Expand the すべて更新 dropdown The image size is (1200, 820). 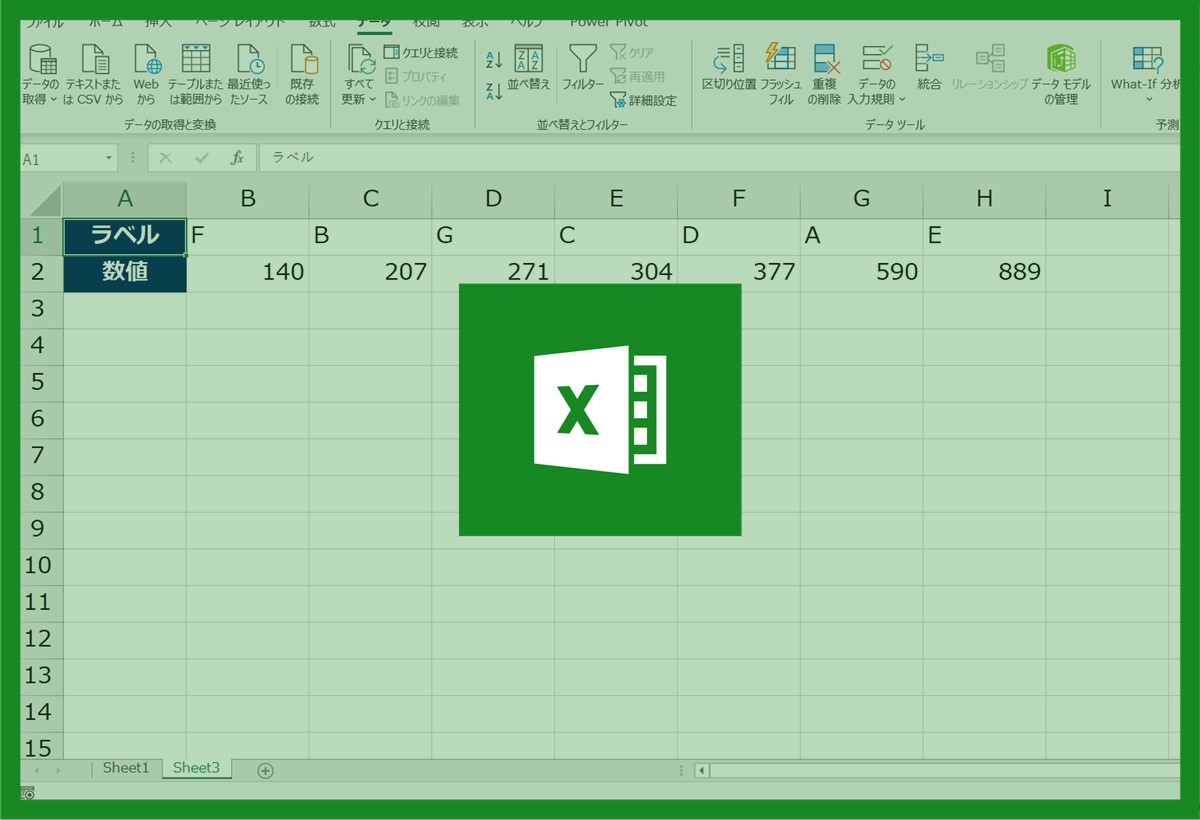pyautogui.click(x=373, y=99)
